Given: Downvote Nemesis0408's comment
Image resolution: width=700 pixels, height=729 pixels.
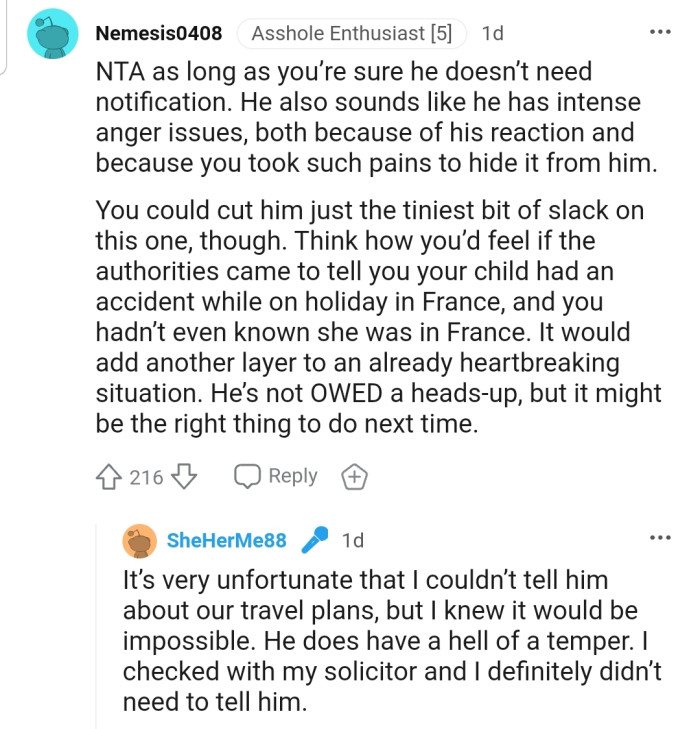Looking at the screenshot, I should point(184,477).
